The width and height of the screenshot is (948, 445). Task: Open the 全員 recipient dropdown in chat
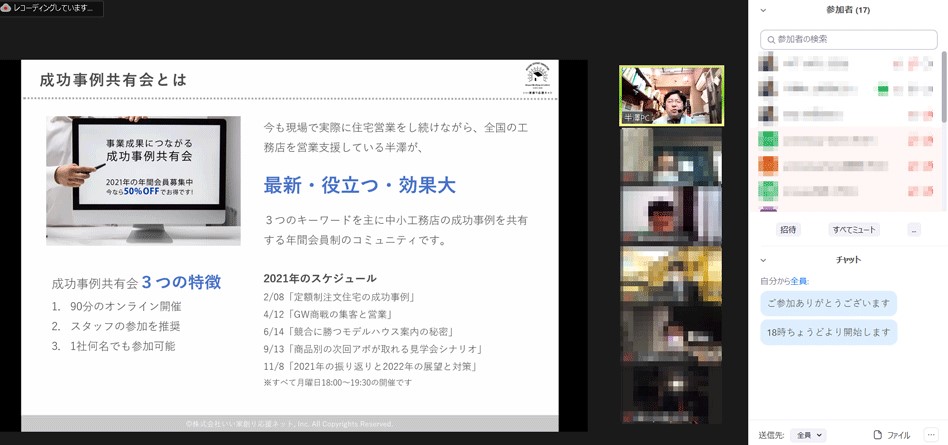(x=808, y=435)
